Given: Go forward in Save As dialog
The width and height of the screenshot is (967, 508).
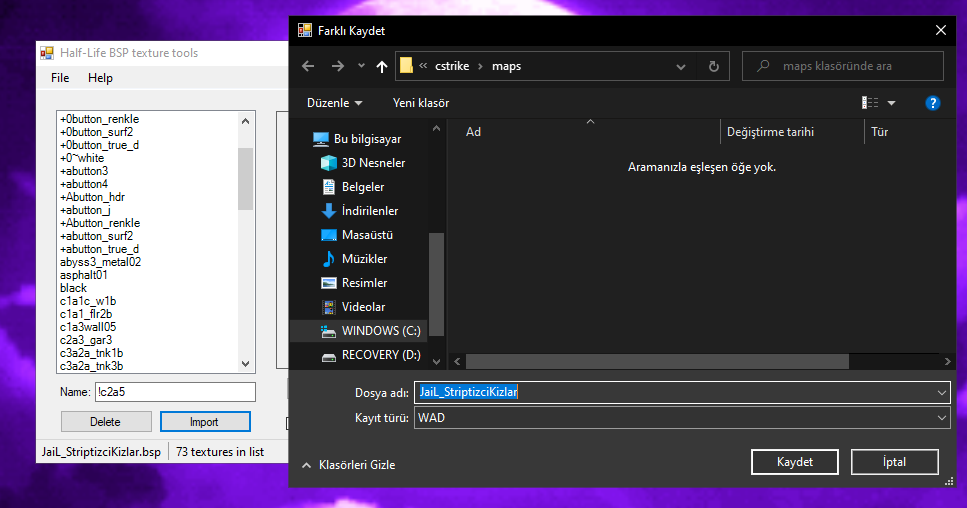Looking at the screenshot, I should [x=337, y=66].
